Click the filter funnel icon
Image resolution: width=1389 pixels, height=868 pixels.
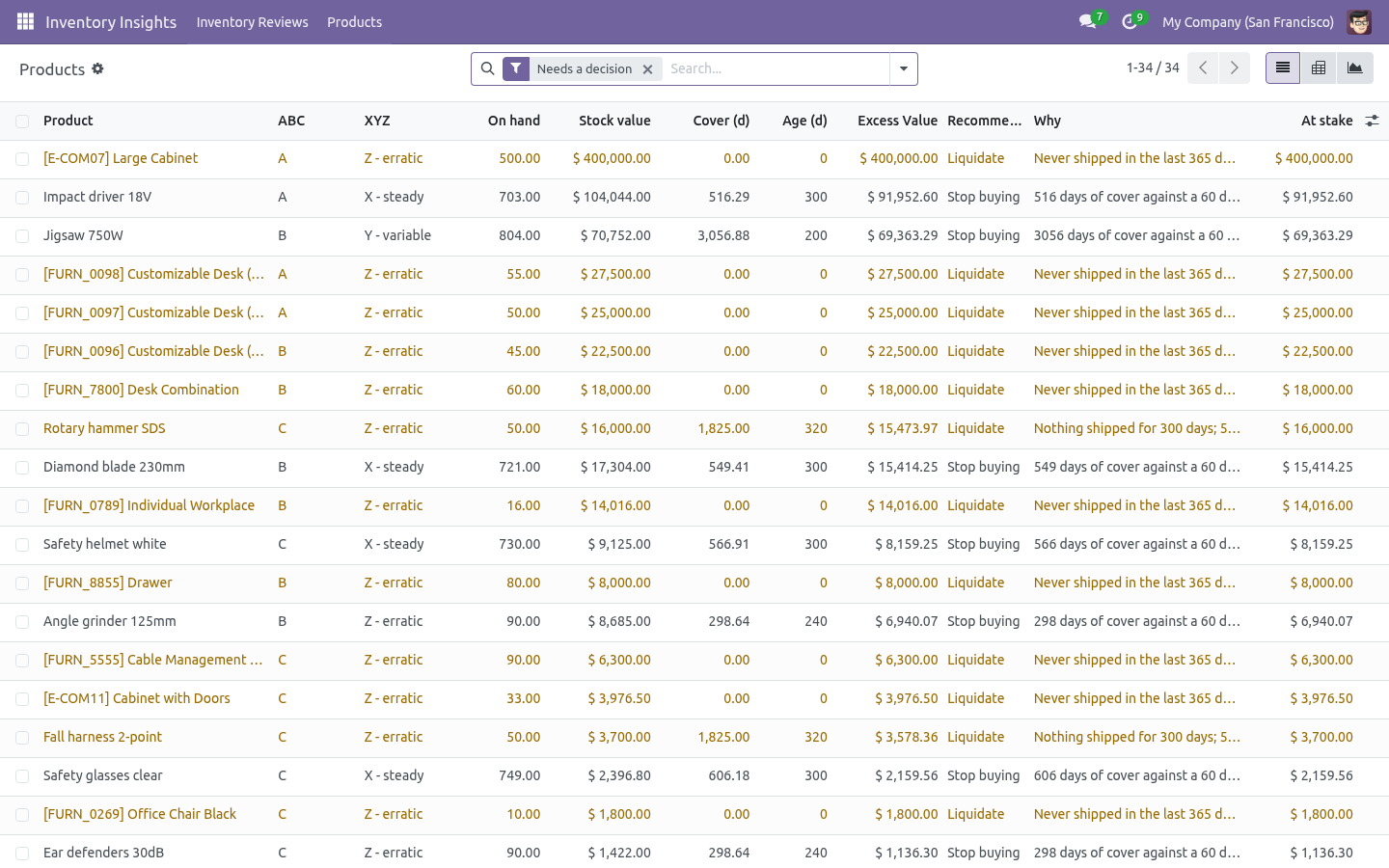pos(516,68)
